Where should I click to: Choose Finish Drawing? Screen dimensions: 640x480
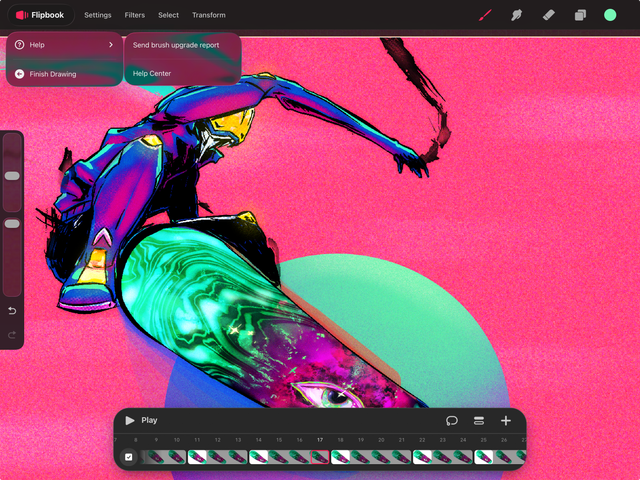pos(64,74)
